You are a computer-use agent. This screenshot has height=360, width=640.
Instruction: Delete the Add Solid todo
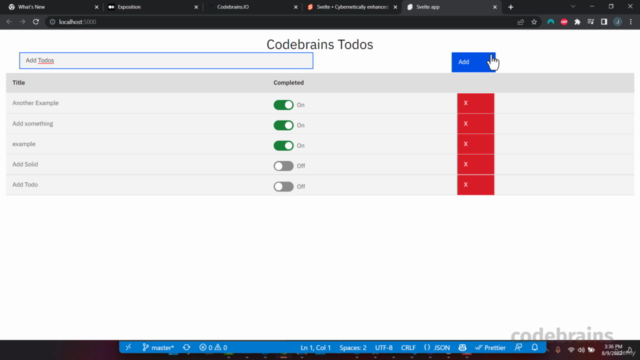[x=476, y=164]
